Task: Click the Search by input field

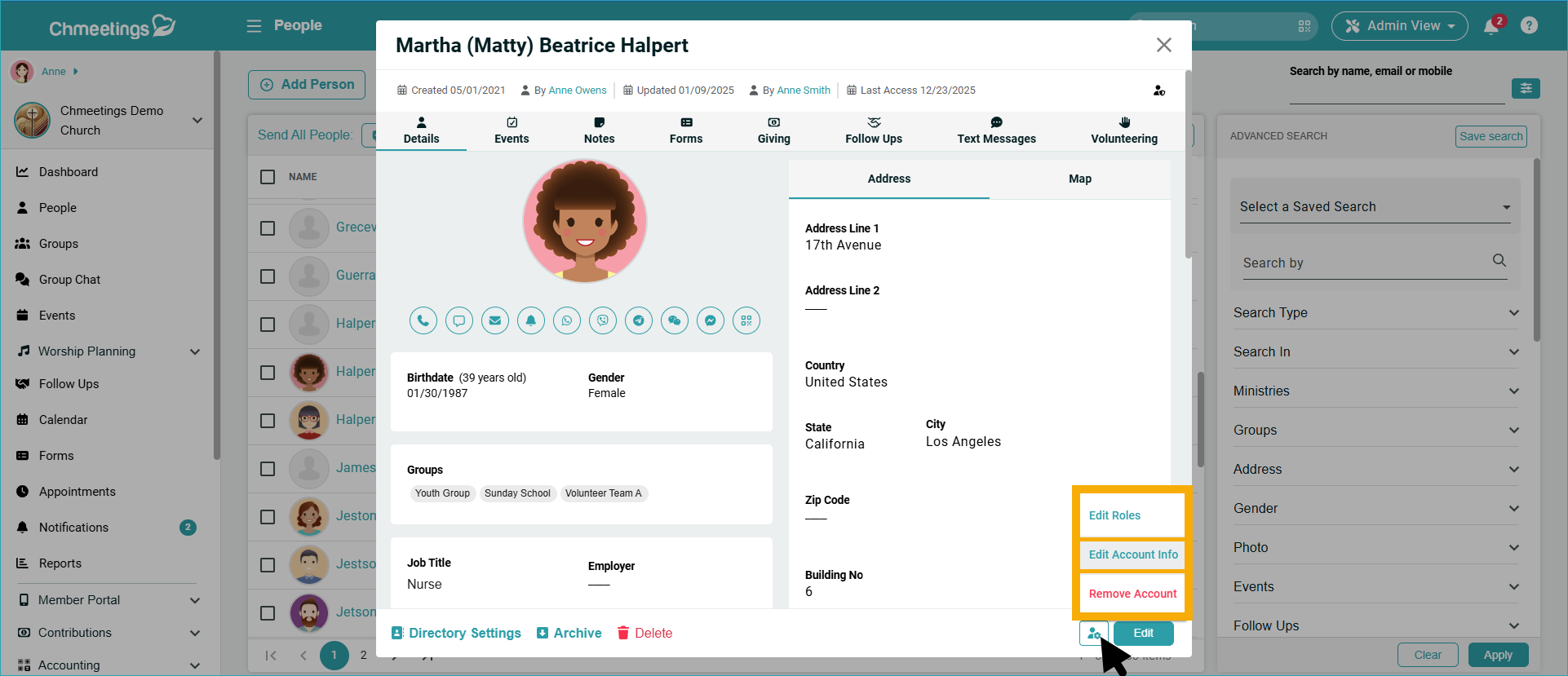Action: click(x=1362, y=263)
